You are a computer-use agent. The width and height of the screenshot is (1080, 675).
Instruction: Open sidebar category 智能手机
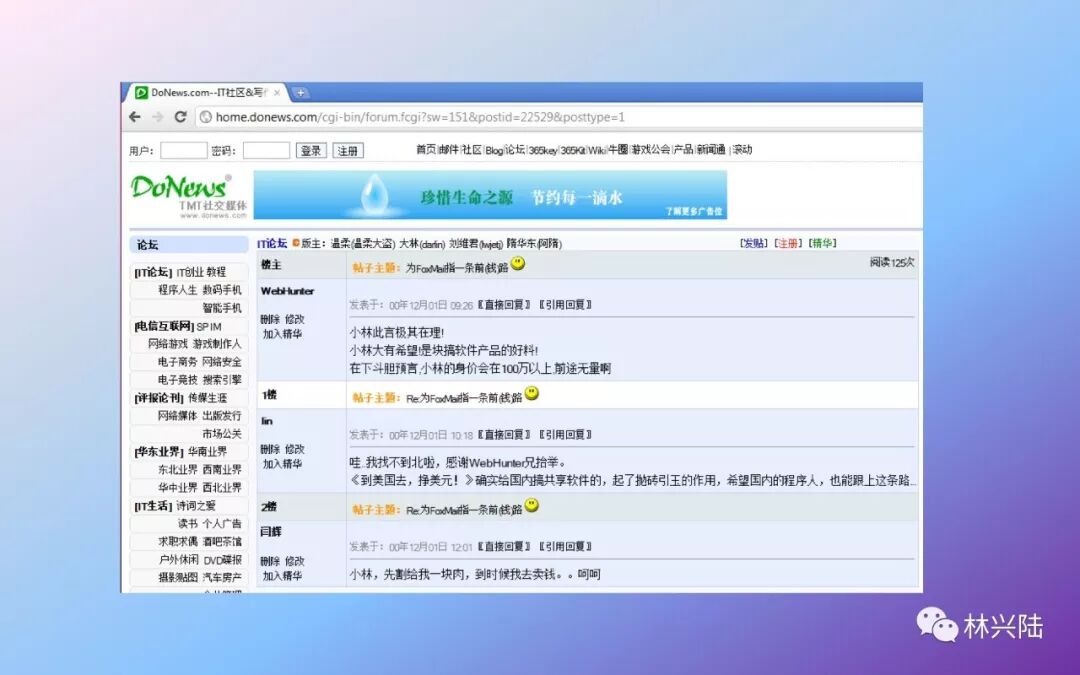click(222, 308)
